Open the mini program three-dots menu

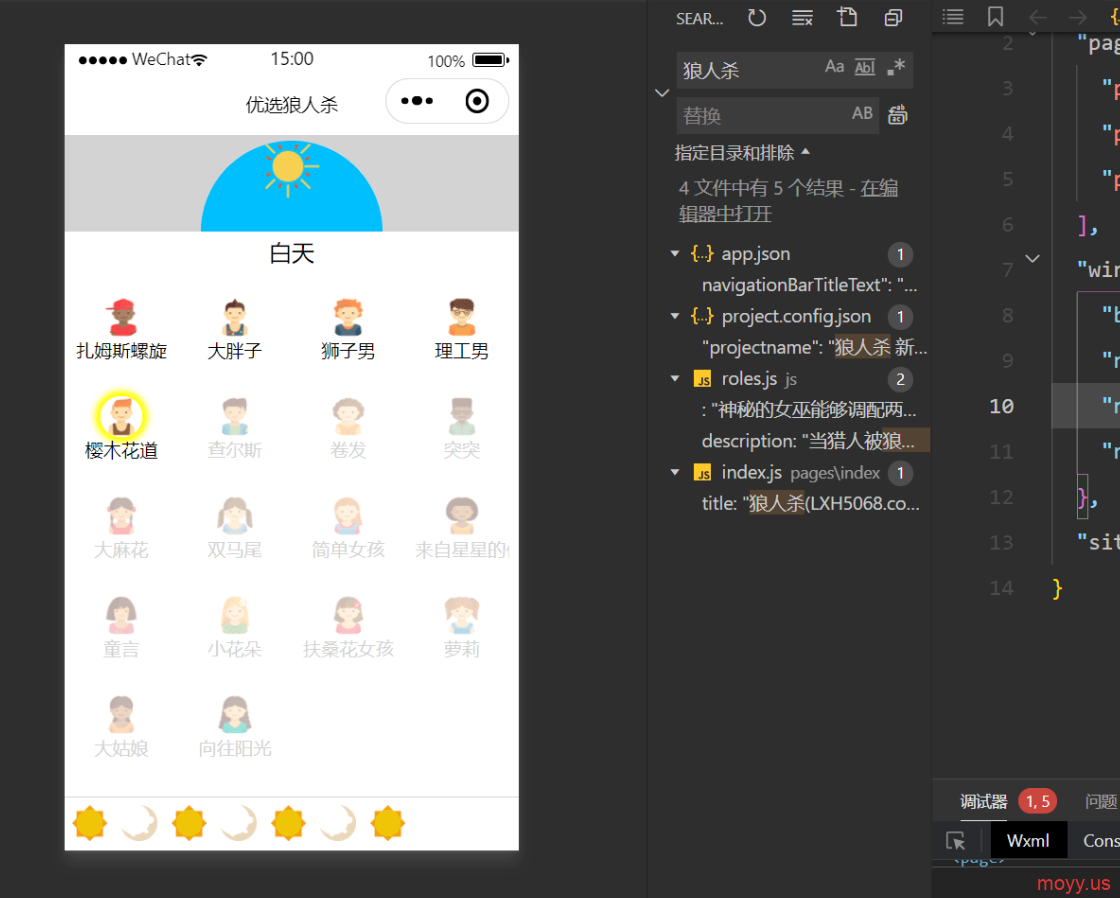tap(417, 101)
